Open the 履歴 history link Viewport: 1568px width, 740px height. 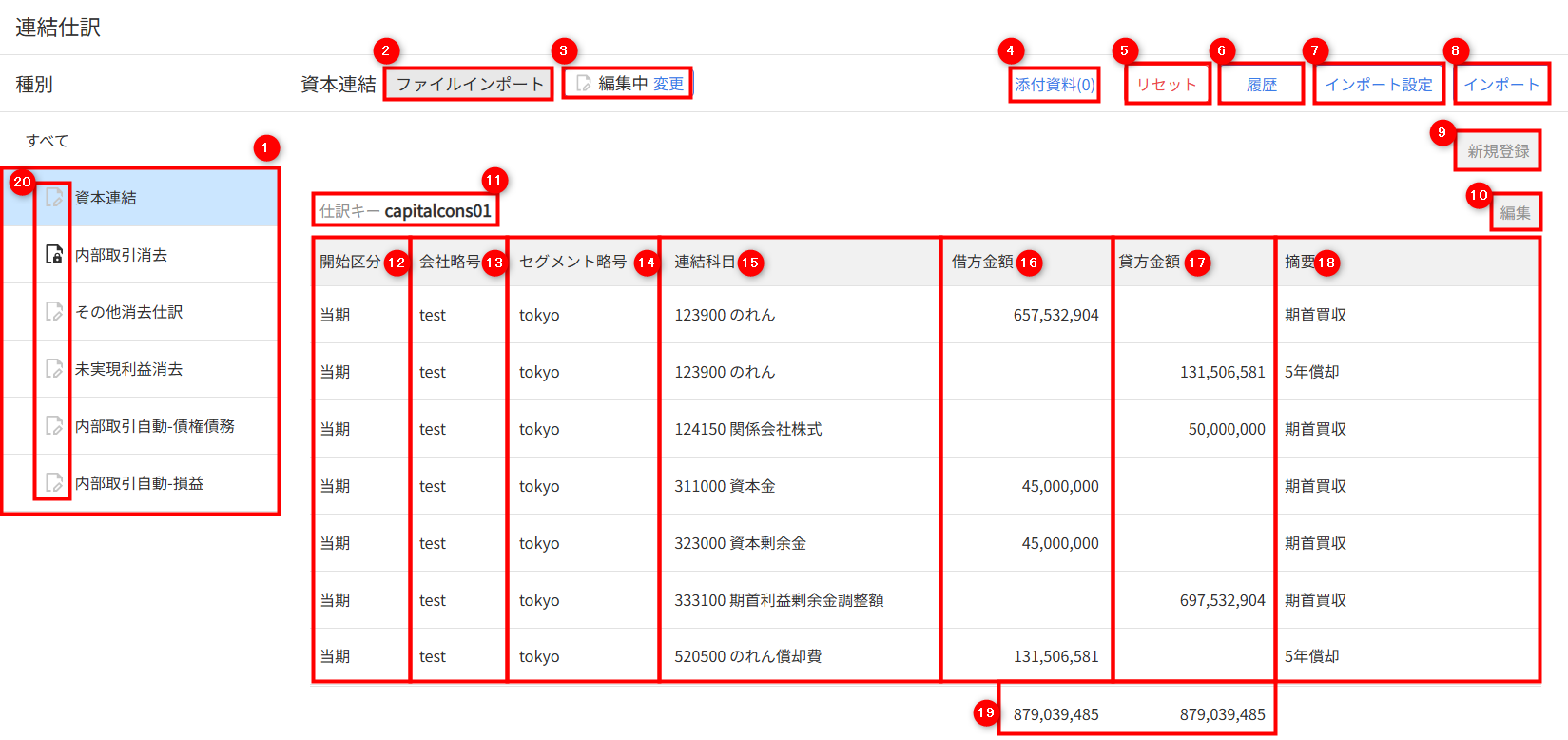(1262, 85)
